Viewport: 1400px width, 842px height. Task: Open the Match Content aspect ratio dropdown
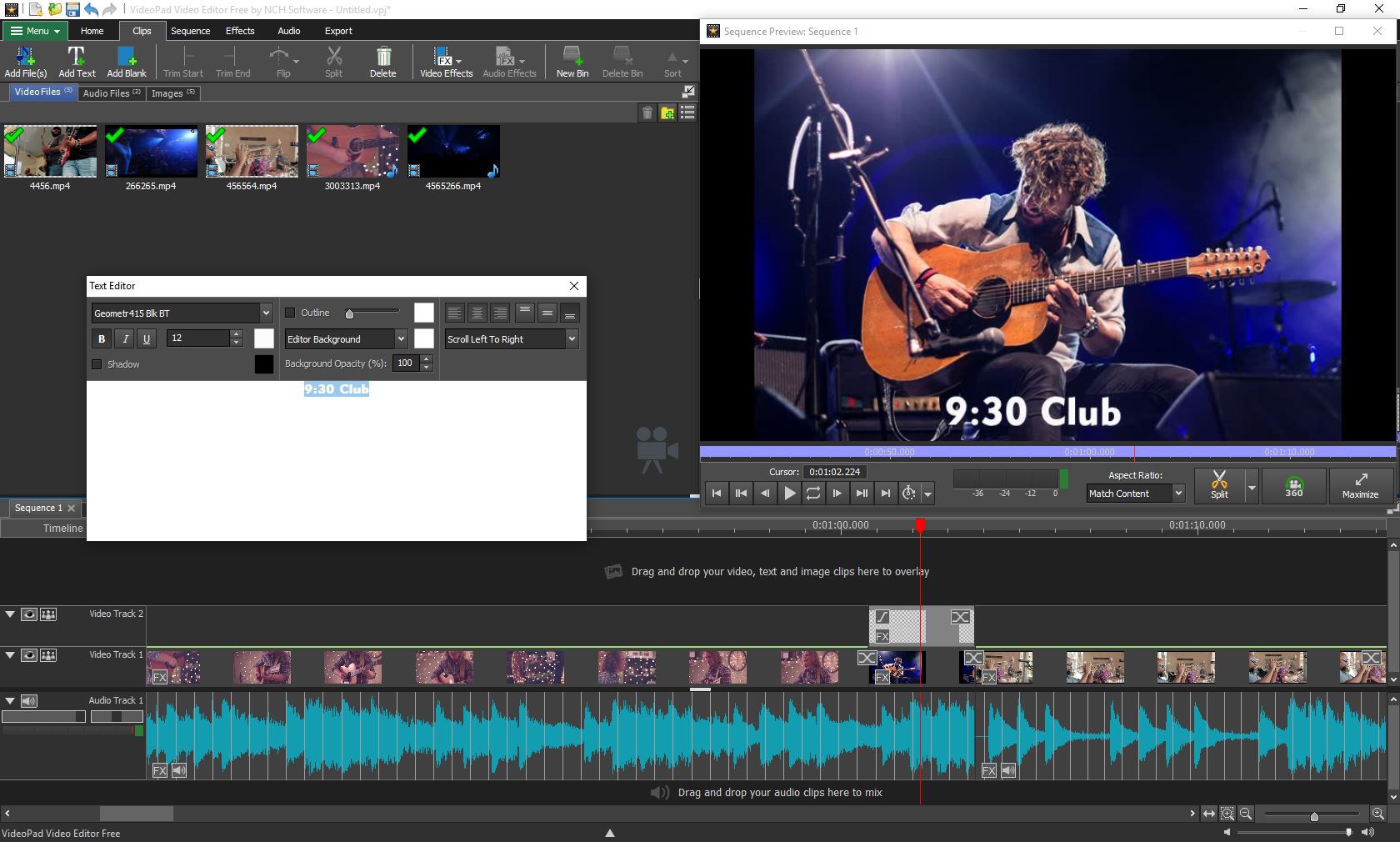coord(1177,494)
